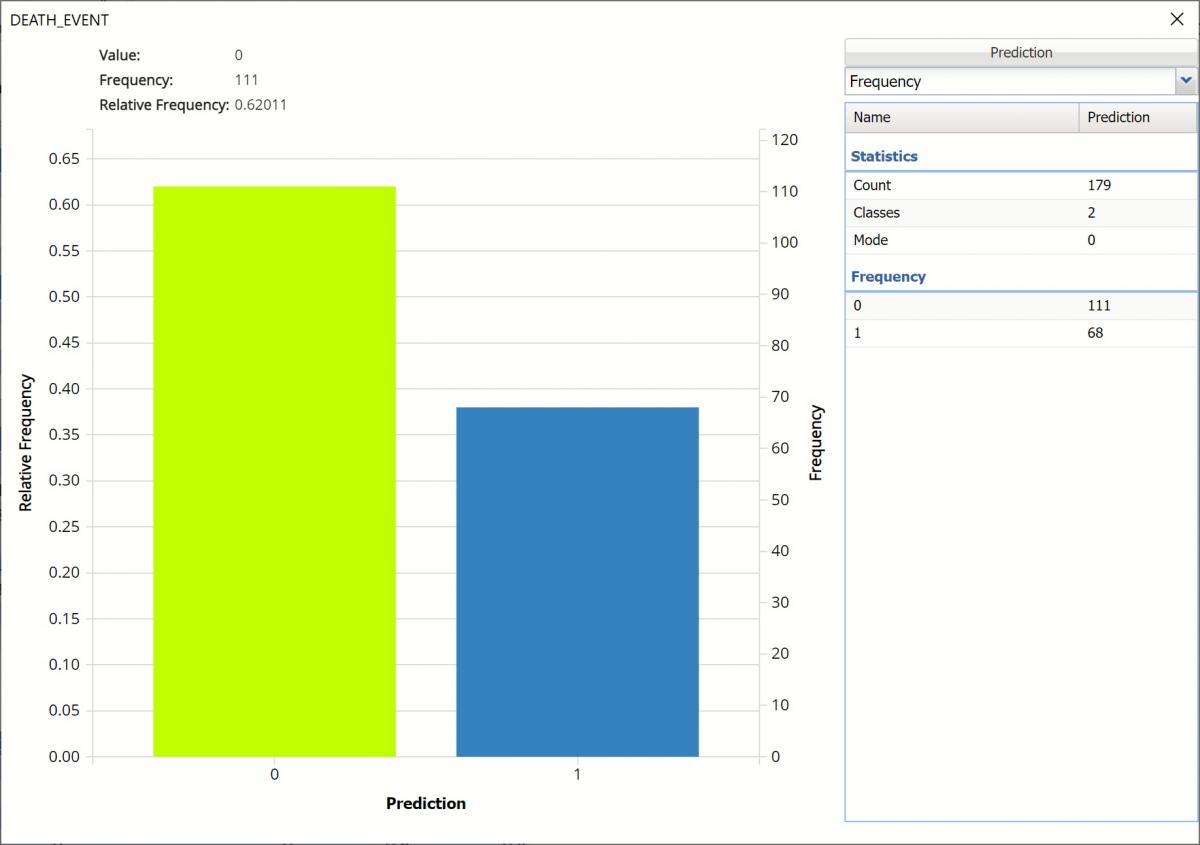Select the row showing frequency 68

tap(1020, 333)
